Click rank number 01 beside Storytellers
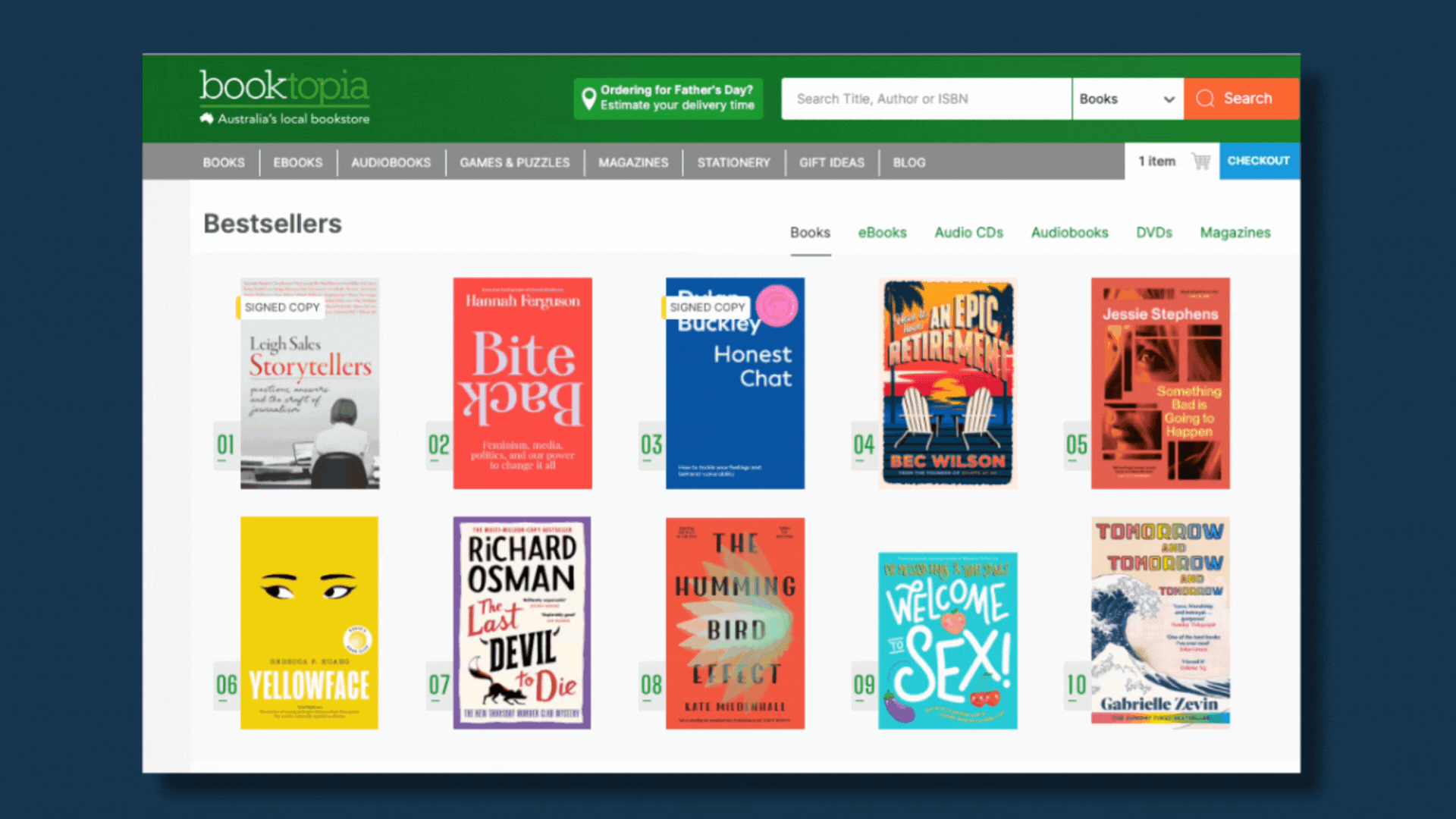Screen dimensions: 1456x819 click(x=225, y=445)
